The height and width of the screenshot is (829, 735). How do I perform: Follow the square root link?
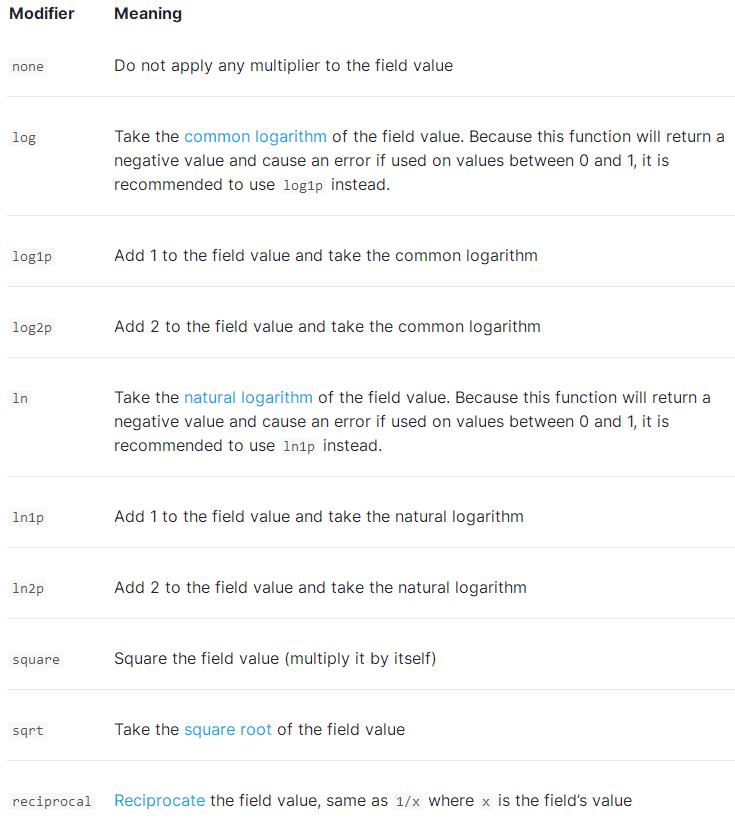228,730
